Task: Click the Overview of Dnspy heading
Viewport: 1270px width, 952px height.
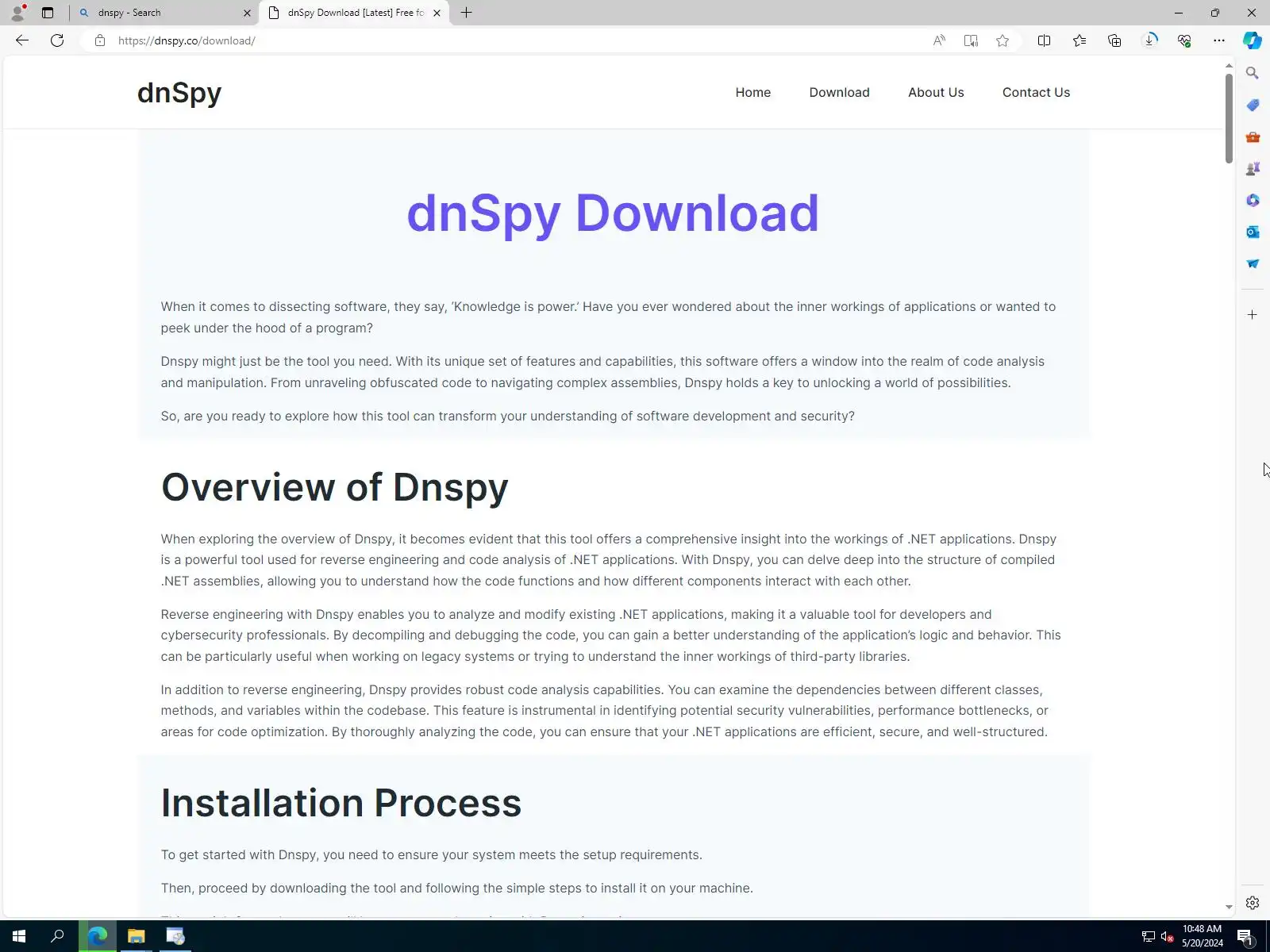Action: (x=334, y=487)
